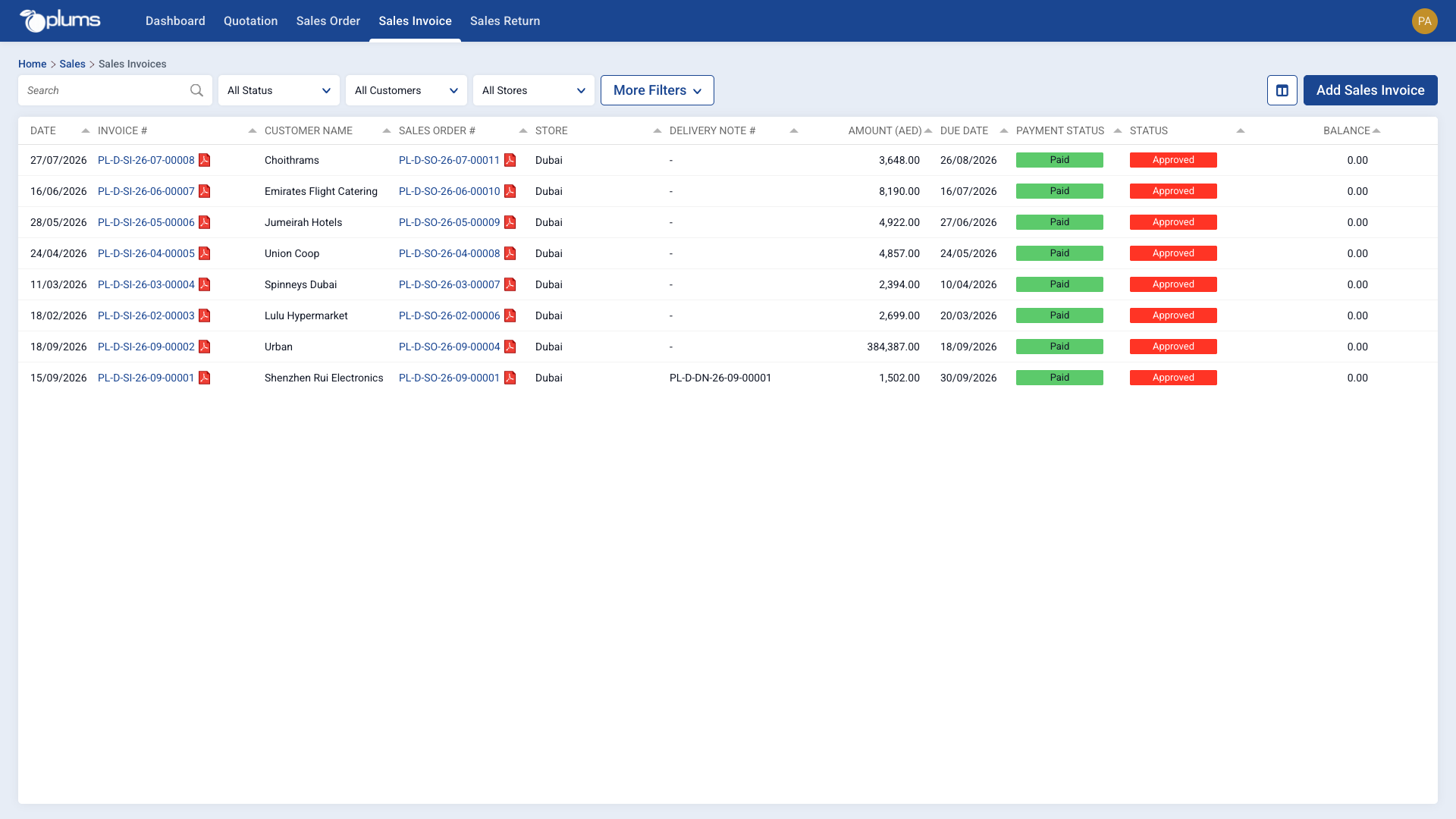The height and width of the screenshot is (819, 1456).
Task: Open Quotation tab
Action: click(250, 20)
